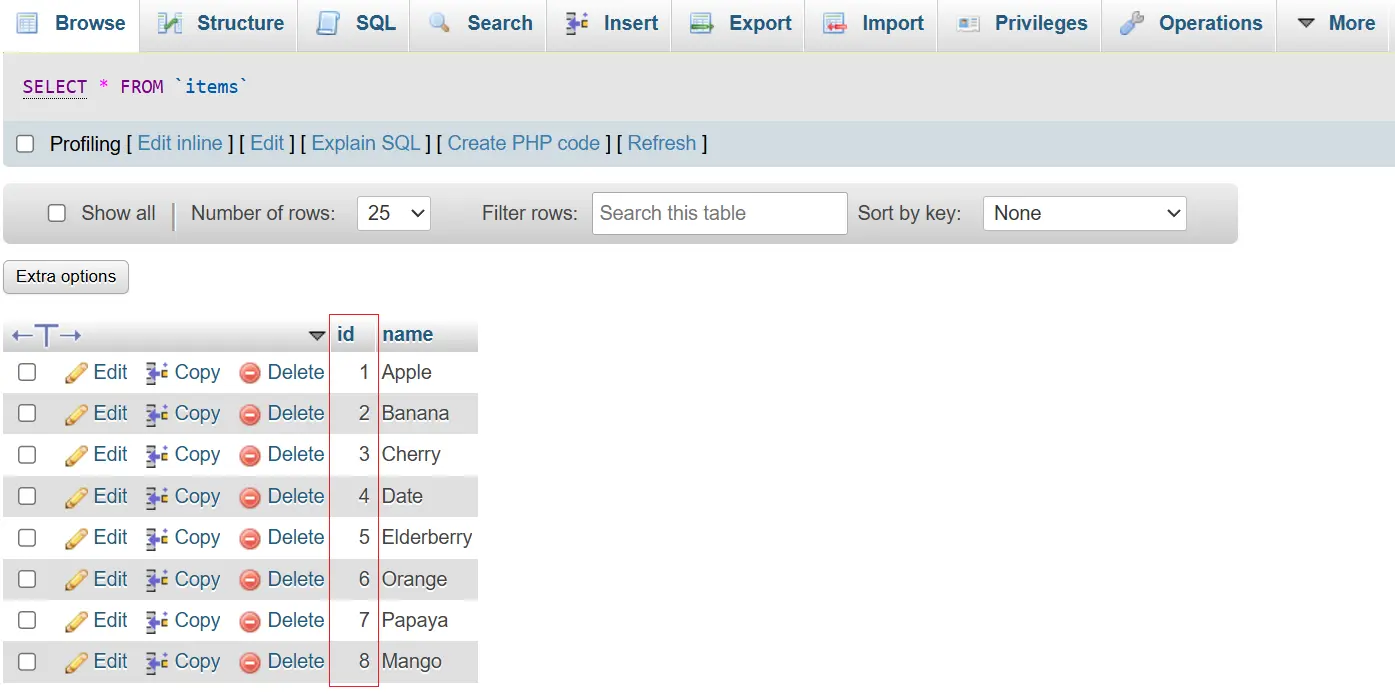Click the pencil icon in Elderberry row
The width and height of the screenshot is (1395, 699).
pyautogui.click(x=76, y=538)
